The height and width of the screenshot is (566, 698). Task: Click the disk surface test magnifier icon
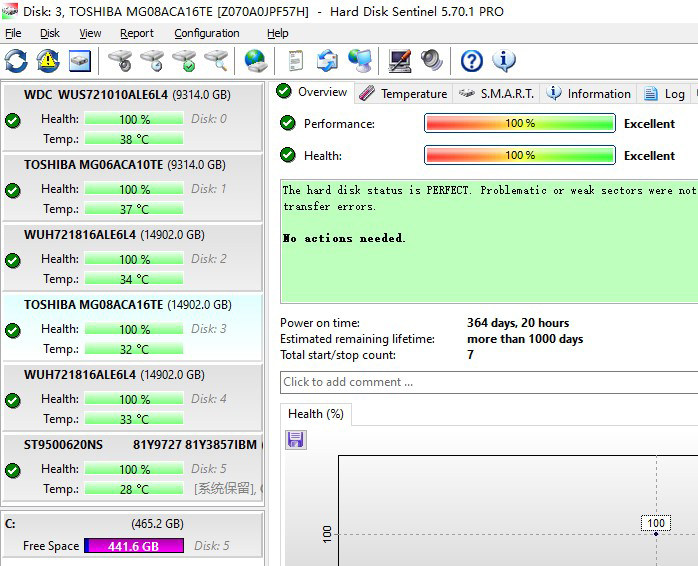[x=216, y=61]
